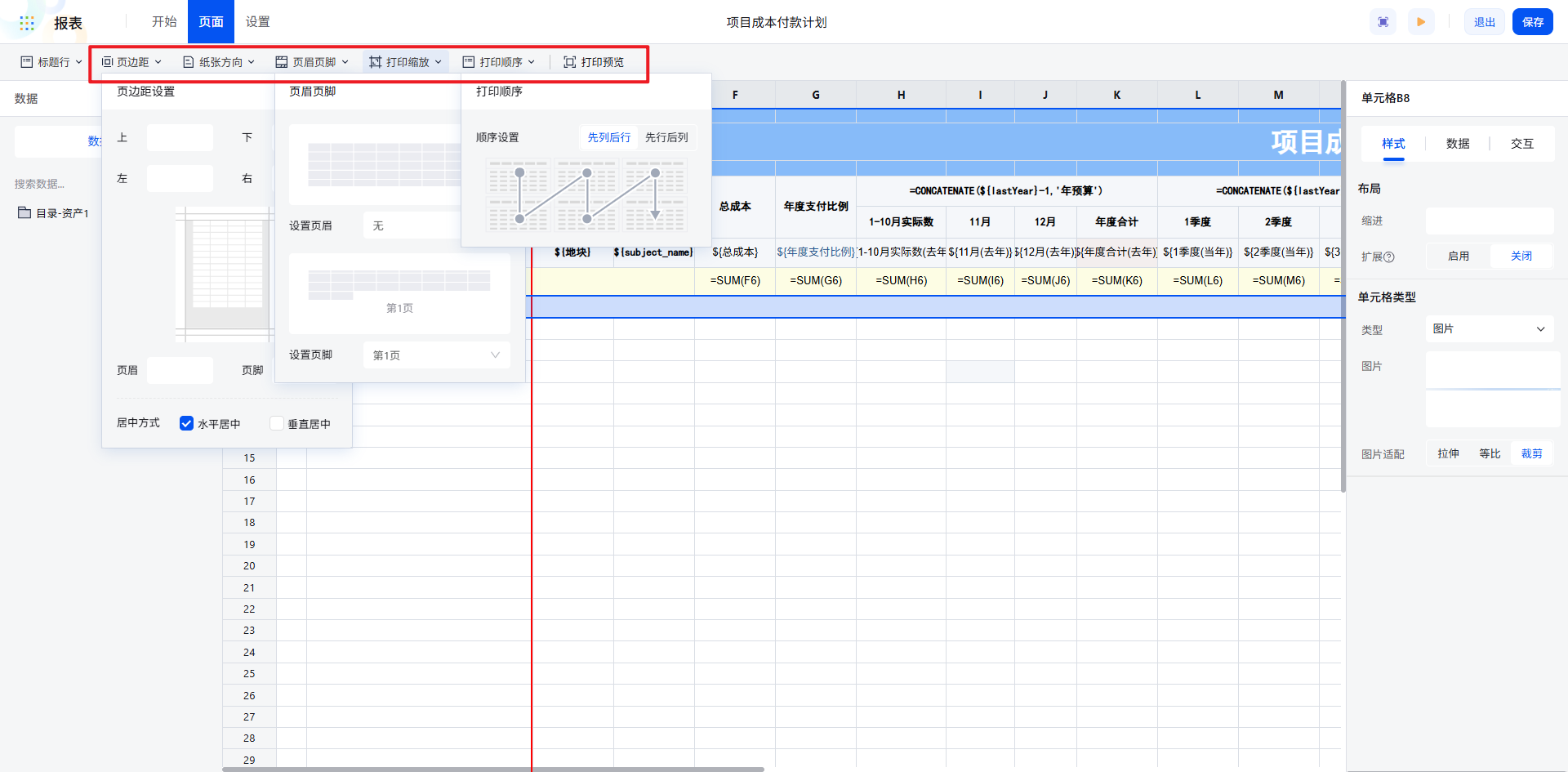
Task: Click the 扩展 help question mark icon
Action: pyautogui.click(x=1389, y=257)
